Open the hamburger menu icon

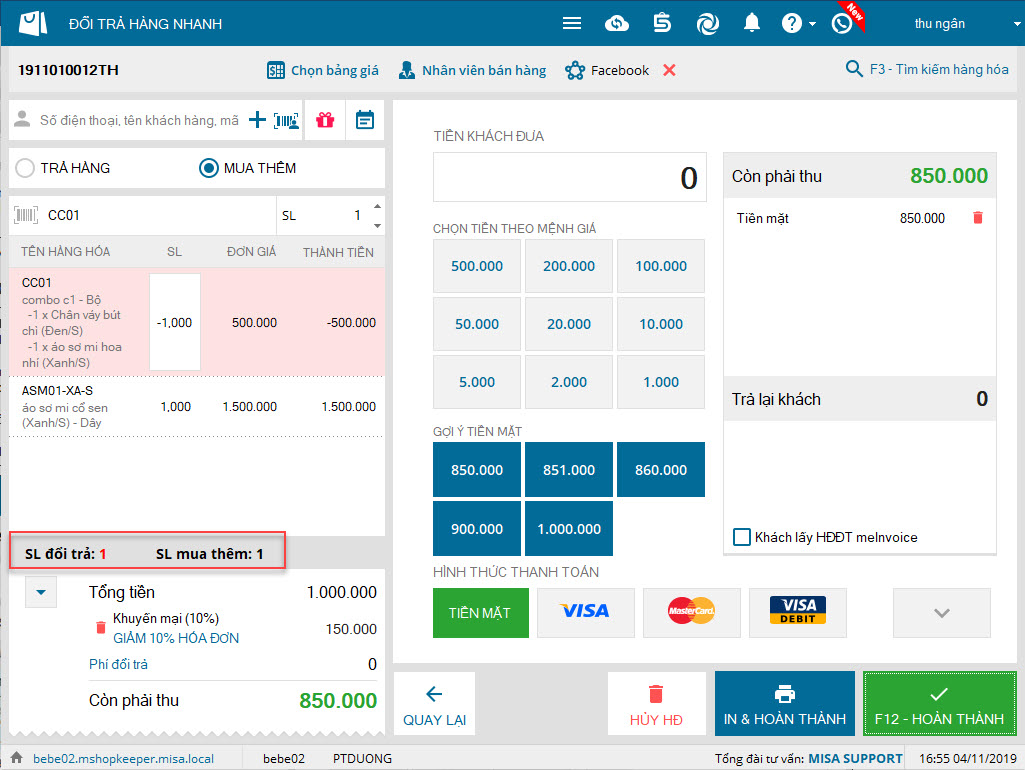point(571,24)
